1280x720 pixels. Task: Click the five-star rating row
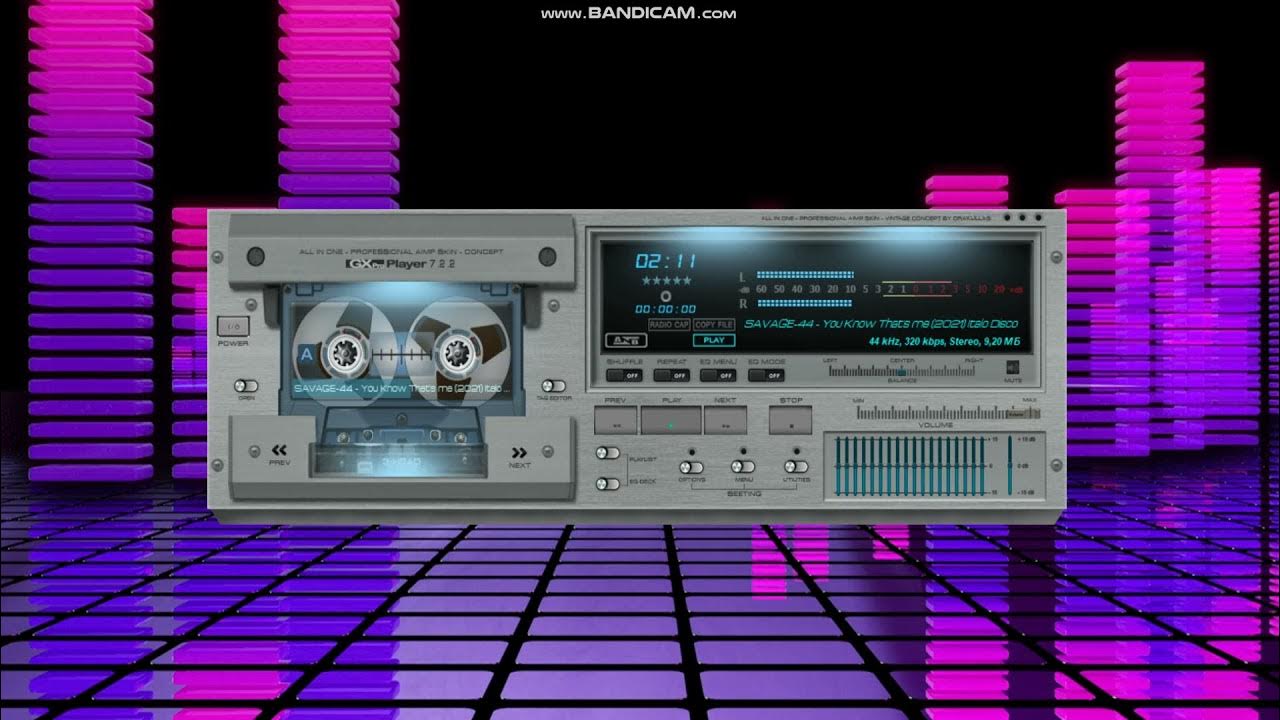tap(667, 282)
